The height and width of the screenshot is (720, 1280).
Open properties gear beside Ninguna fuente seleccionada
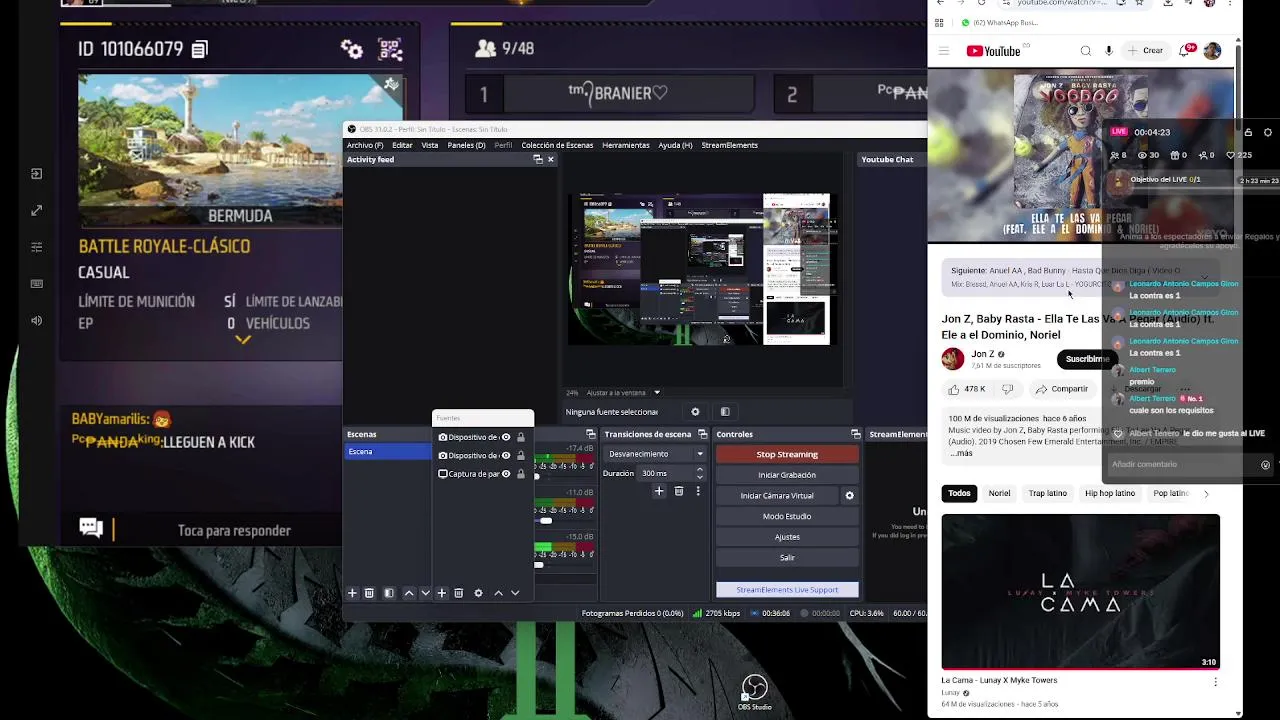point(695,411)
